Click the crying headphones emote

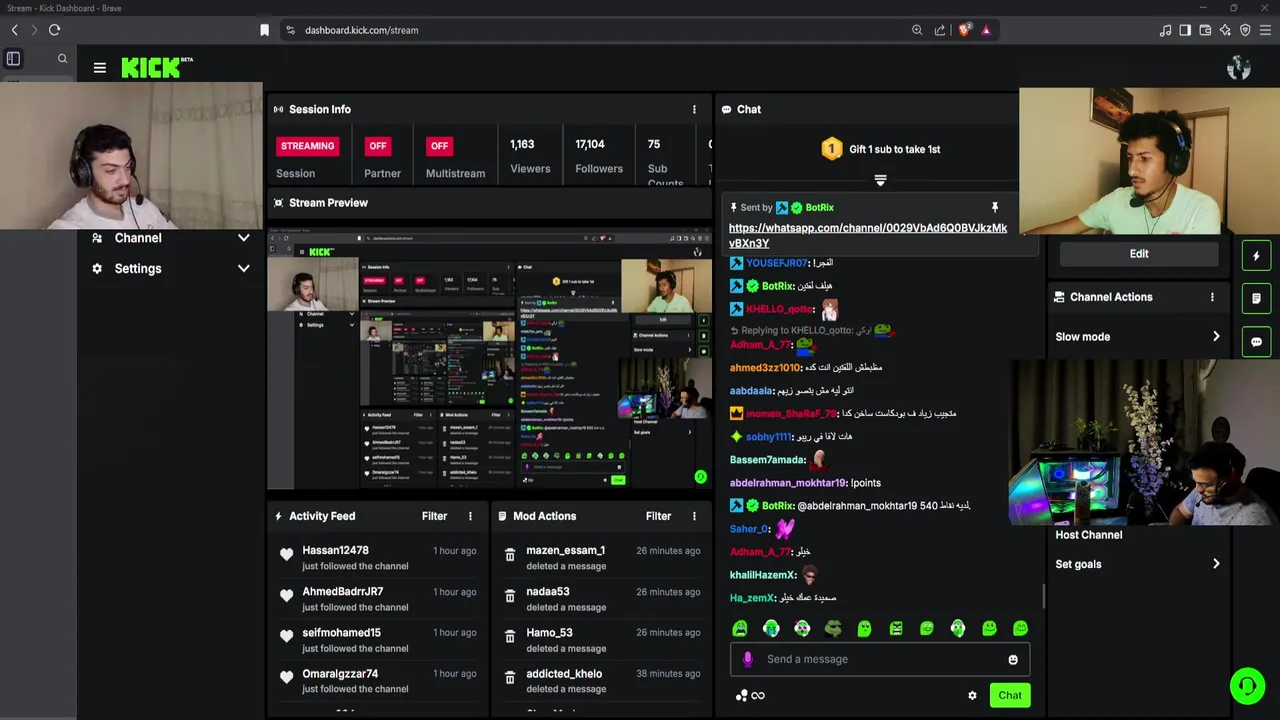point(771,628)
